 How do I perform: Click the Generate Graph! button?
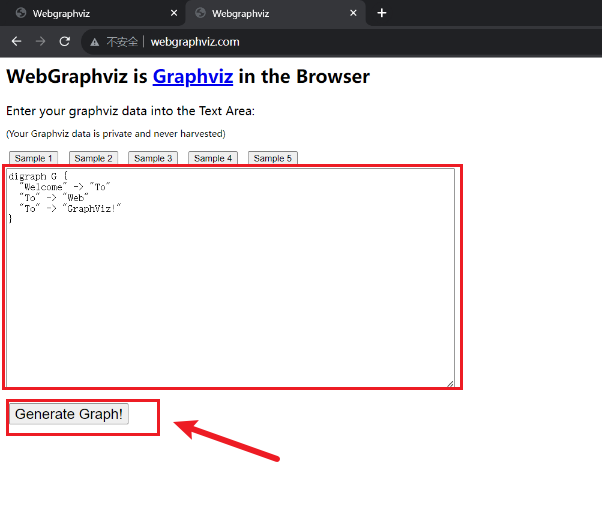pos(69,414)
